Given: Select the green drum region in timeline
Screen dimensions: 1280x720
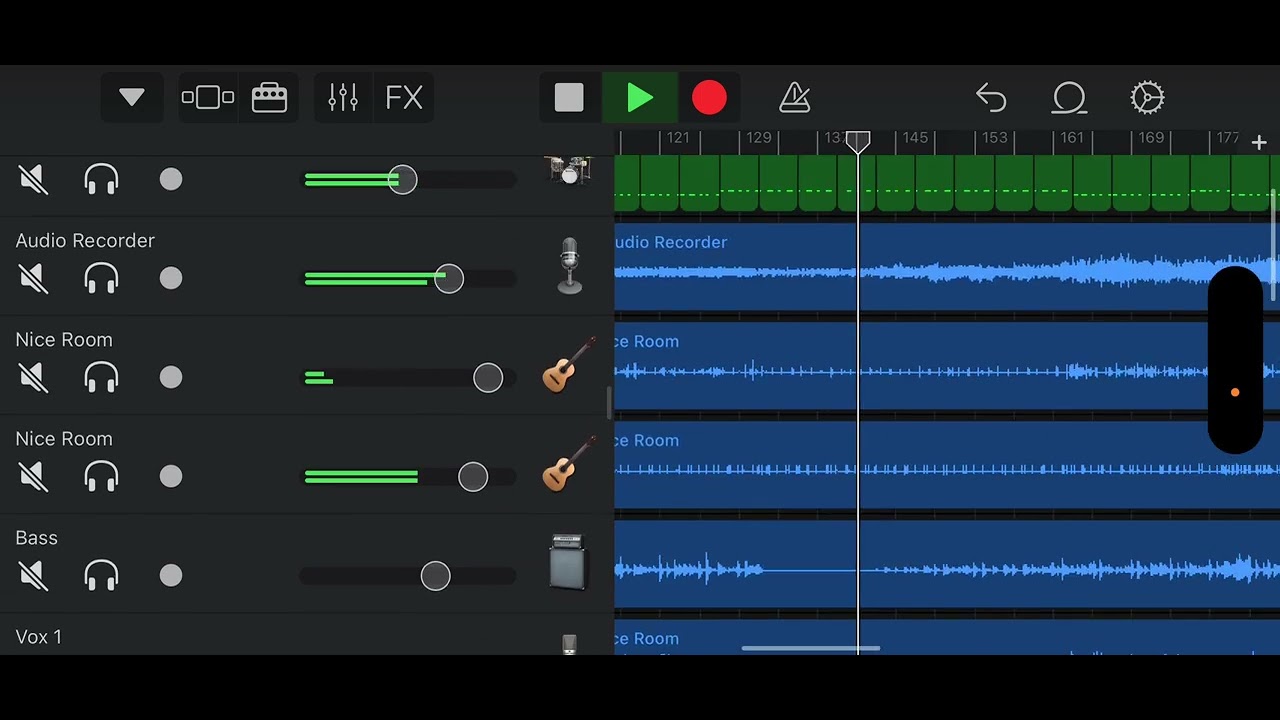Looking at the screenshot, I should 947,184.
